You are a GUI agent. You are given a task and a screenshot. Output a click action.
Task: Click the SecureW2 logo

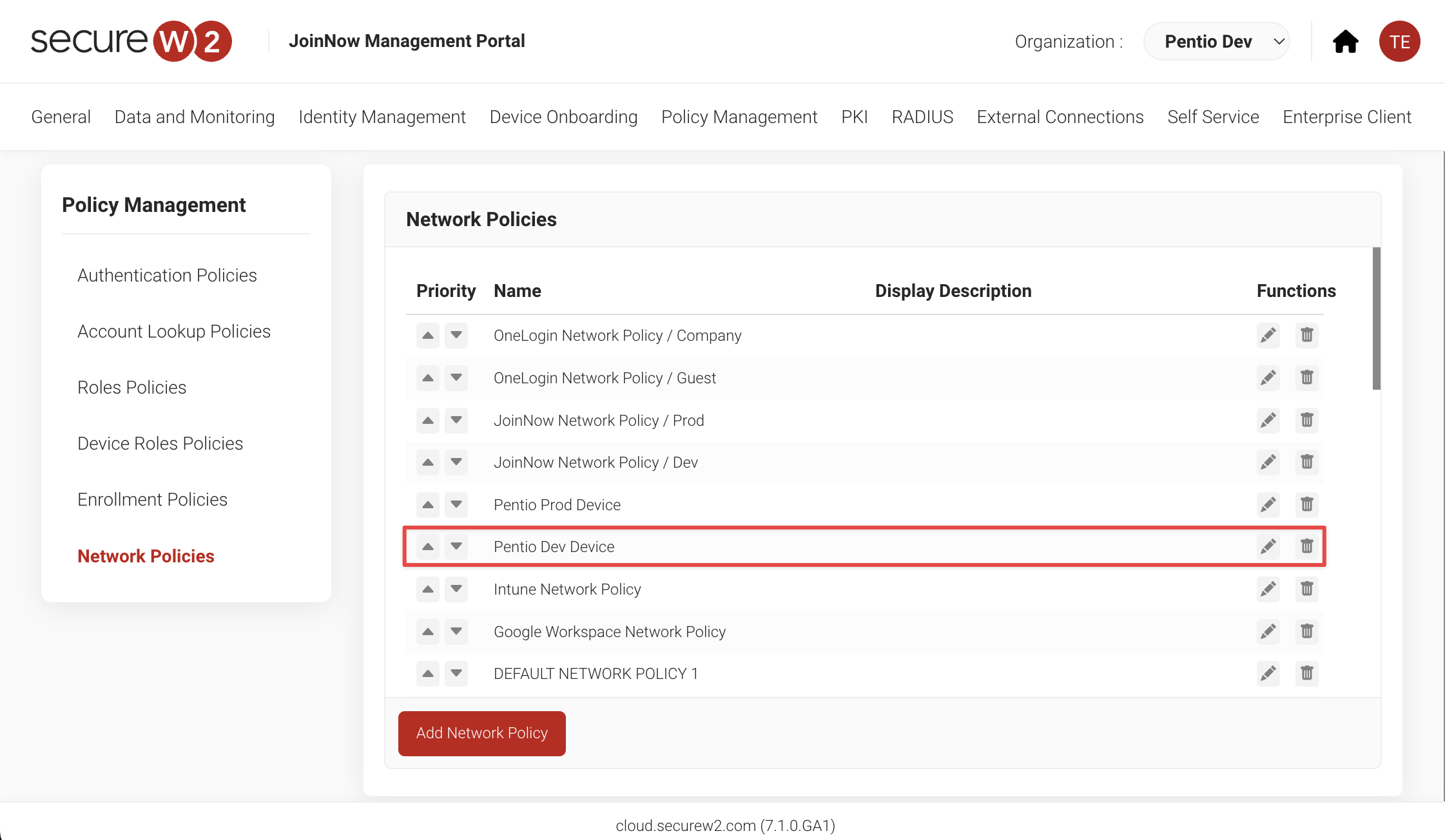(x=131, y=41)
